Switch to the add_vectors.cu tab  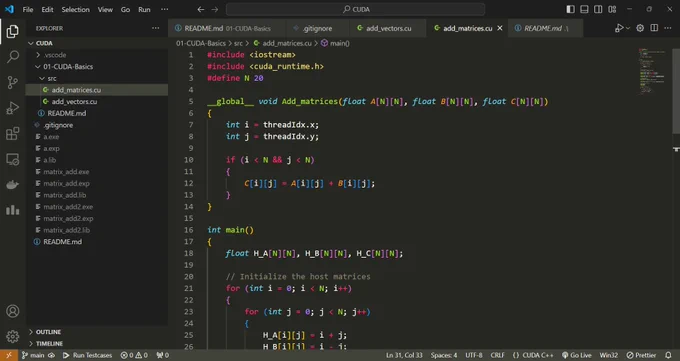(388, 28)
